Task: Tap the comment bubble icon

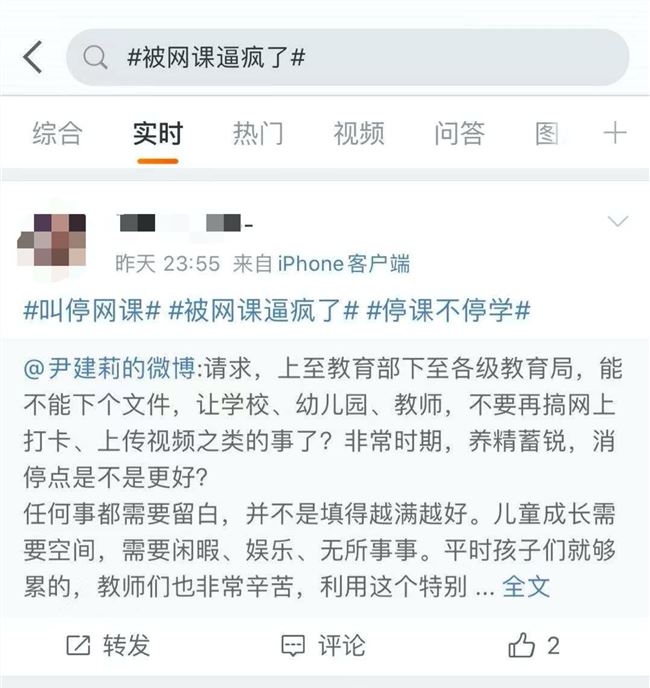Action: 293,646
